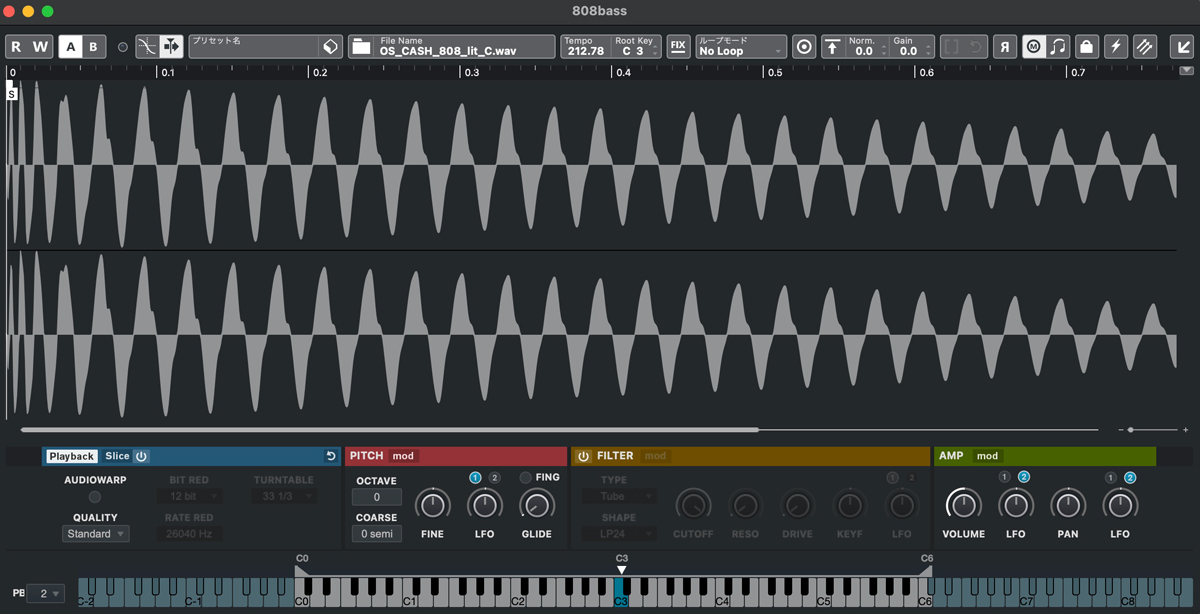
Task: Click the diagonal stripes icon
Action: click(x=1145, y=47)
